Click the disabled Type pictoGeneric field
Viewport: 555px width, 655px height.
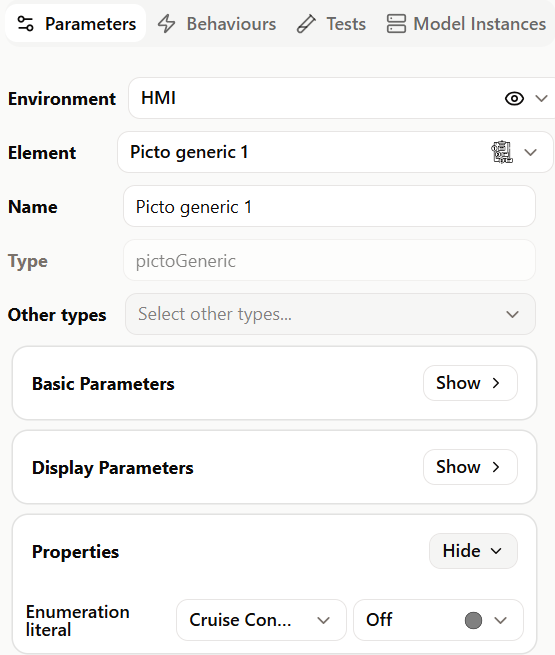point(329,260)
